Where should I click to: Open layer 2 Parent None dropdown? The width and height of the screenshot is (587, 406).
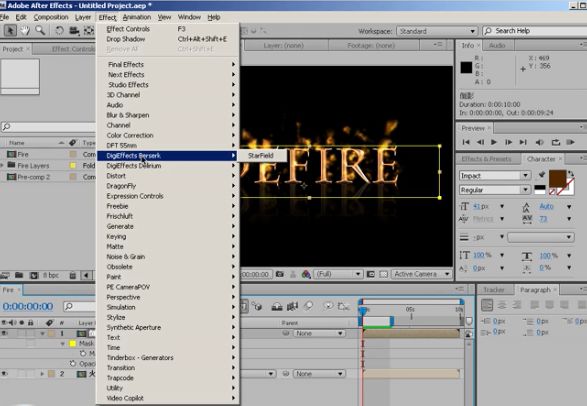pyautogui.click(x=319, y=373)
